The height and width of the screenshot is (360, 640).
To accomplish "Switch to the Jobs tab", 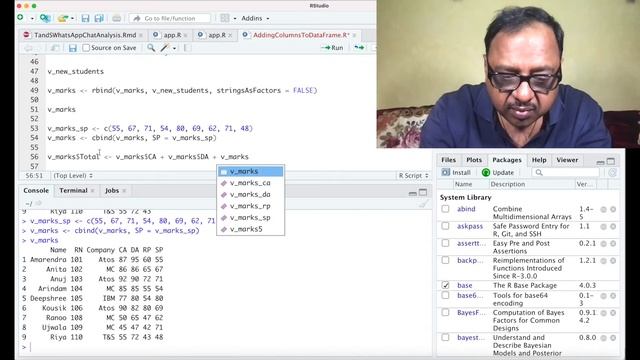I will [x=112, y=191].
